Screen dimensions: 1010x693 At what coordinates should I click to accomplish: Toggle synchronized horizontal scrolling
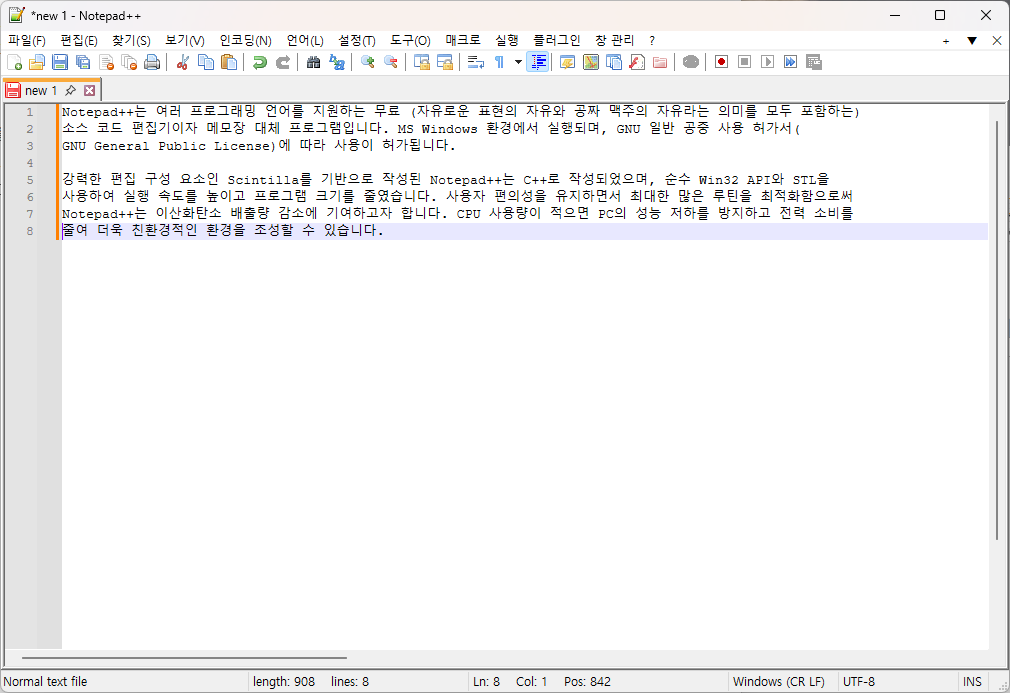[x=445, y=62]
